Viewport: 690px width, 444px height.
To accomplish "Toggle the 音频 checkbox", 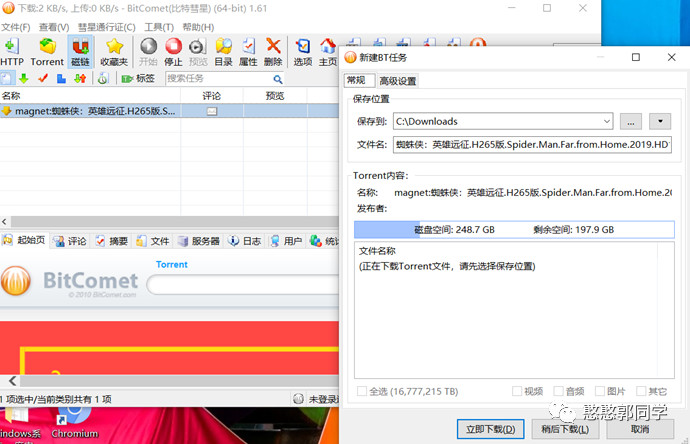I will tap(558, 391).
